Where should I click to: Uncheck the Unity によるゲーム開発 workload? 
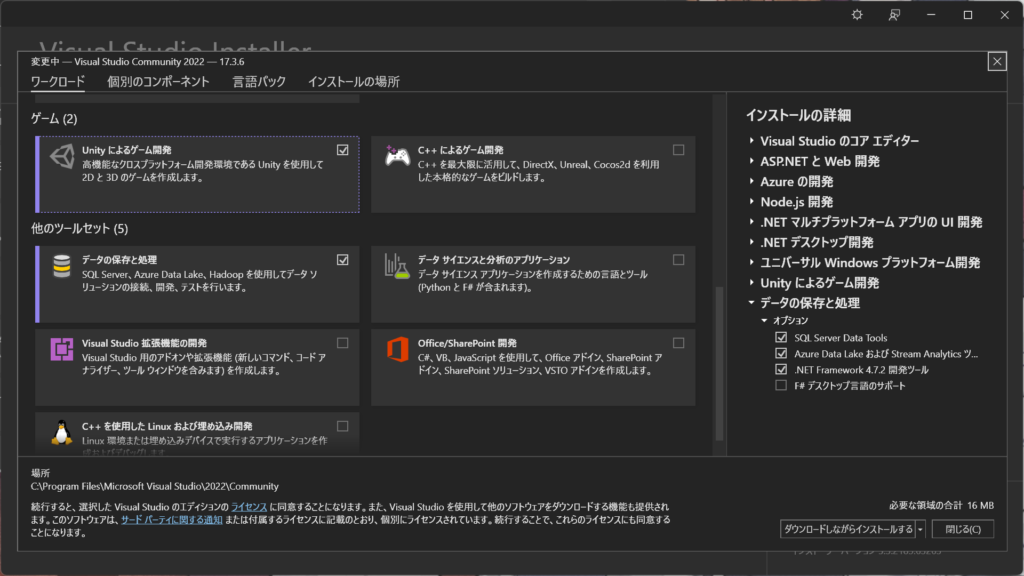coord(343,150)
